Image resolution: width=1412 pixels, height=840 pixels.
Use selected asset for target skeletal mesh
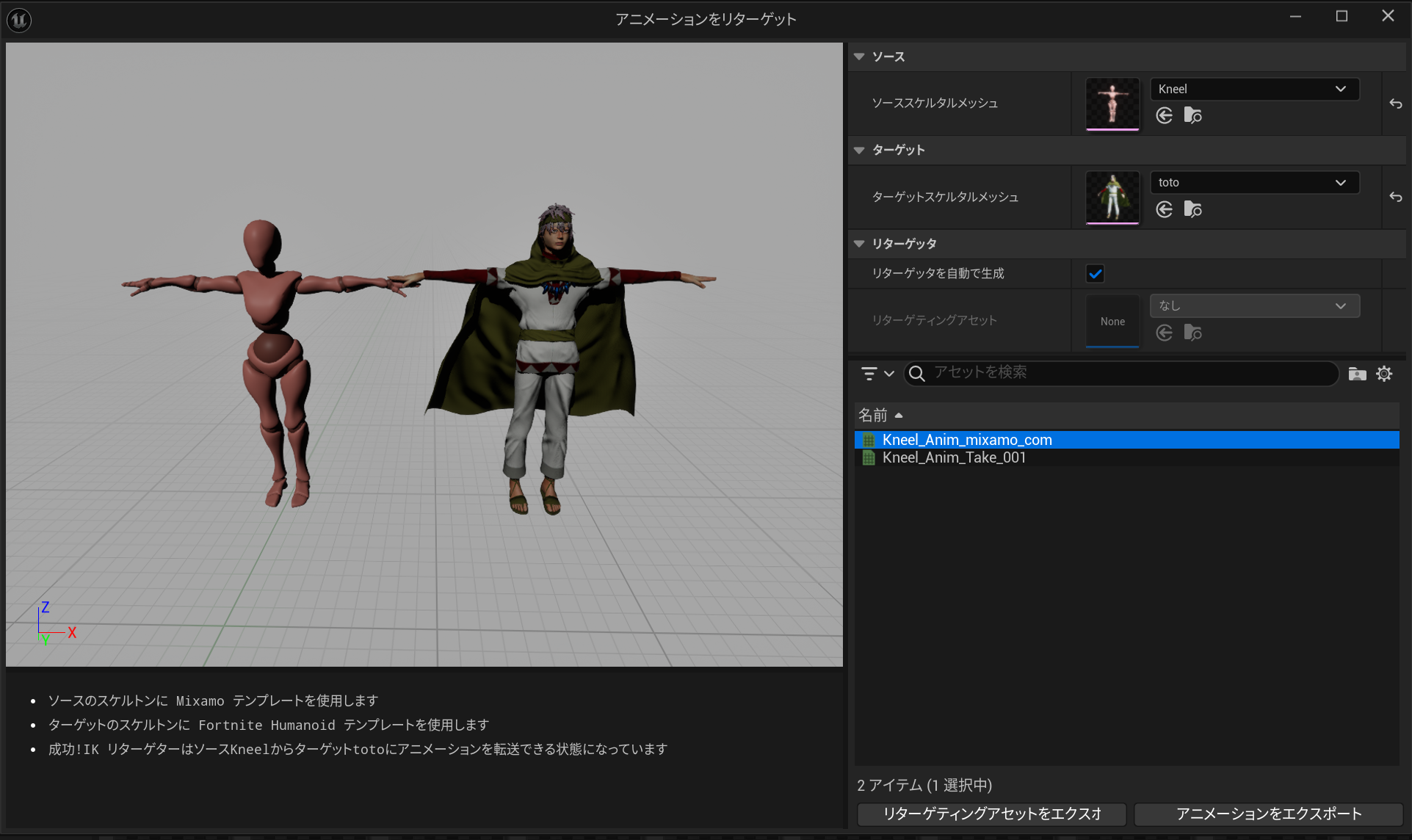point(1164,210)
